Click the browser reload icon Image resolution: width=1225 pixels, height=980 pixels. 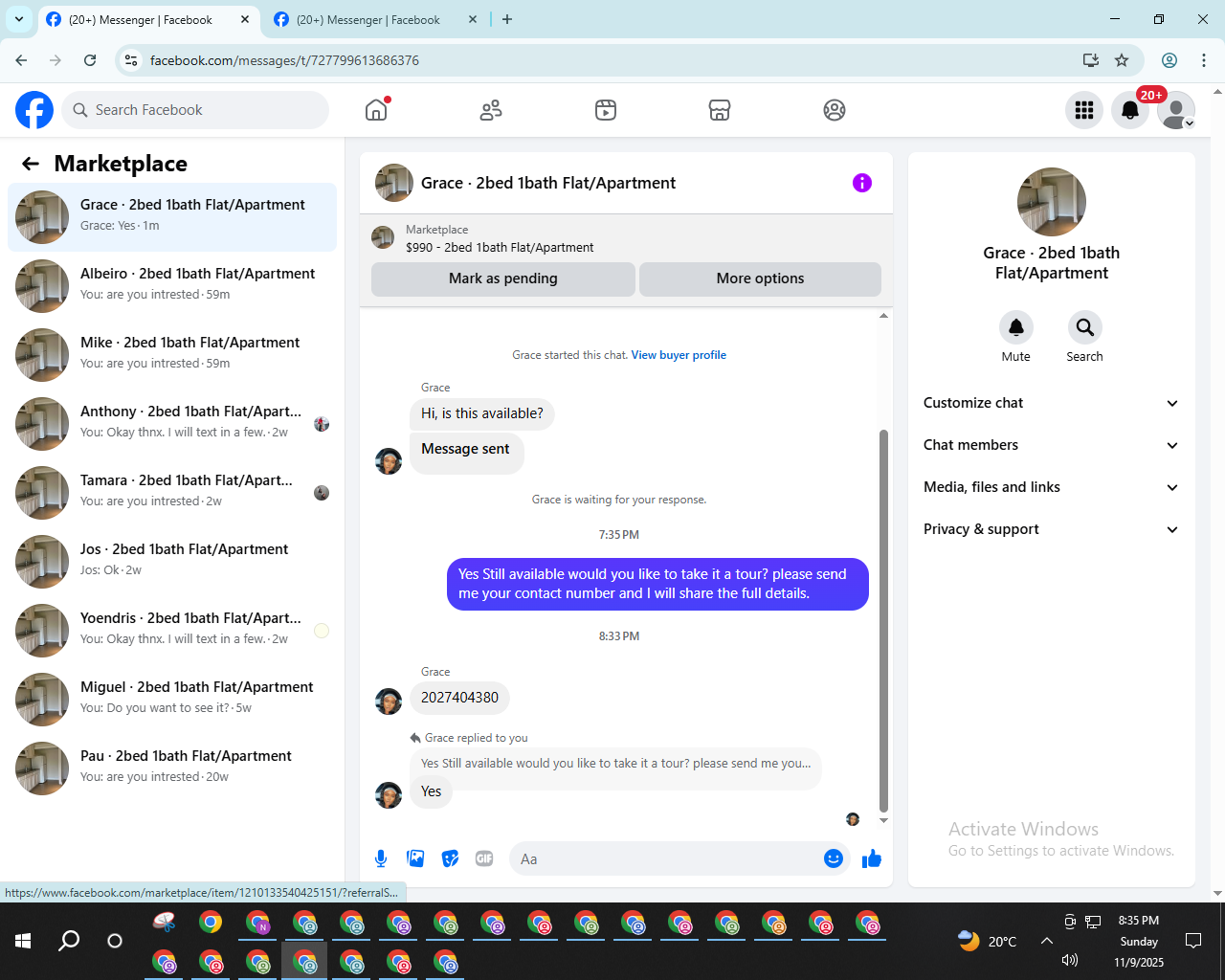(90, 60)
